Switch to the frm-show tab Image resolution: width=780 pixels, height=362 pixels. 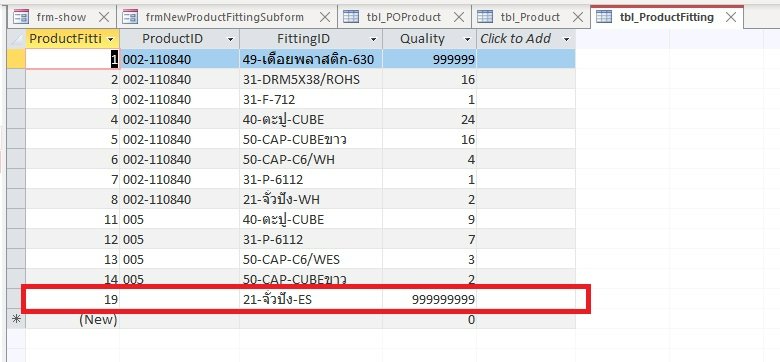point(62,17)
